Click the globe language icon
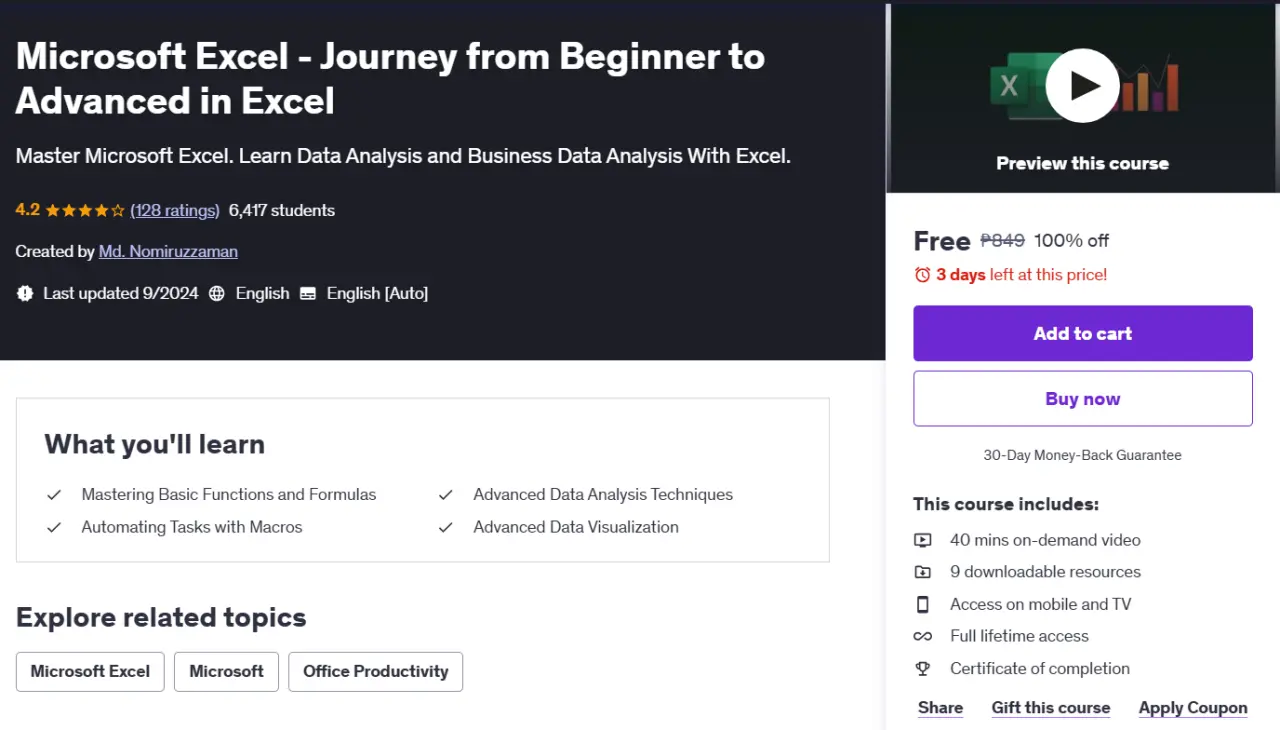Screen dimensions: 1280x730 coord(217,293)
